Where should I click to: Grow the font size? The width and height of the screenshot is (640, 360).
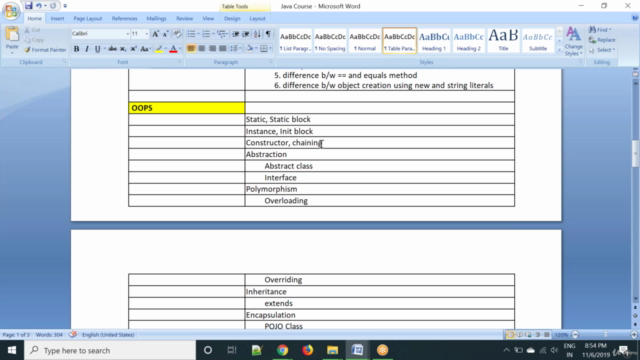click(155, 34)
